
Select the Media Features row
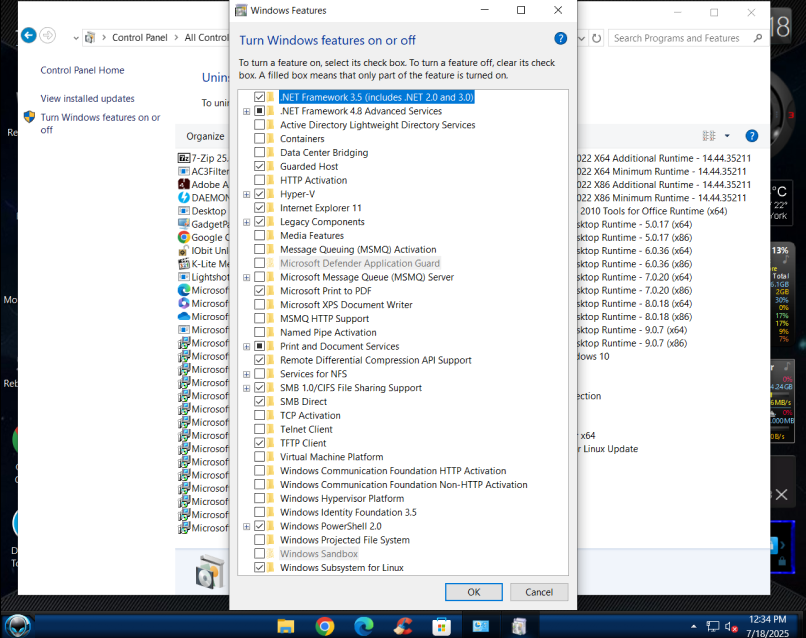tap(312, 236)
